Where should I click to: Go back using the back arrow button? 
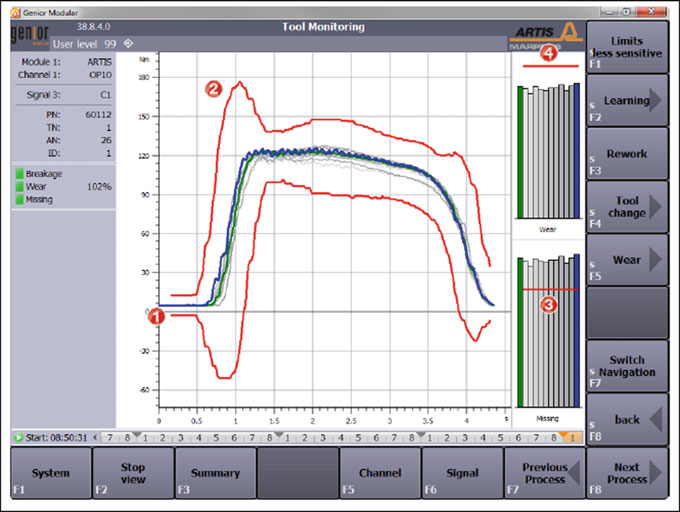pyautogui.click(x=627, y=419)
